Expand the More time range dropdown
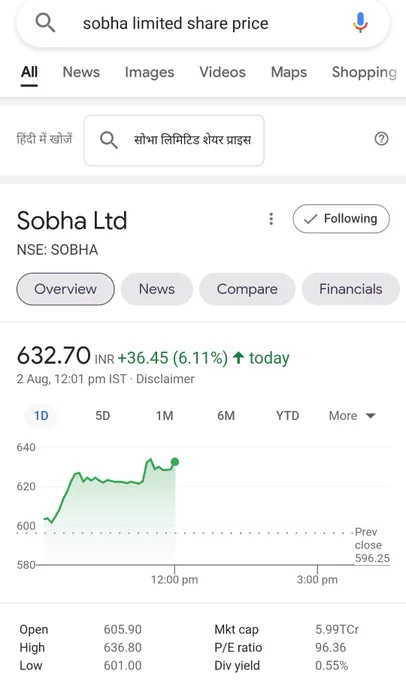This screenshot has width=406, height=680. (x=352, y=416)
